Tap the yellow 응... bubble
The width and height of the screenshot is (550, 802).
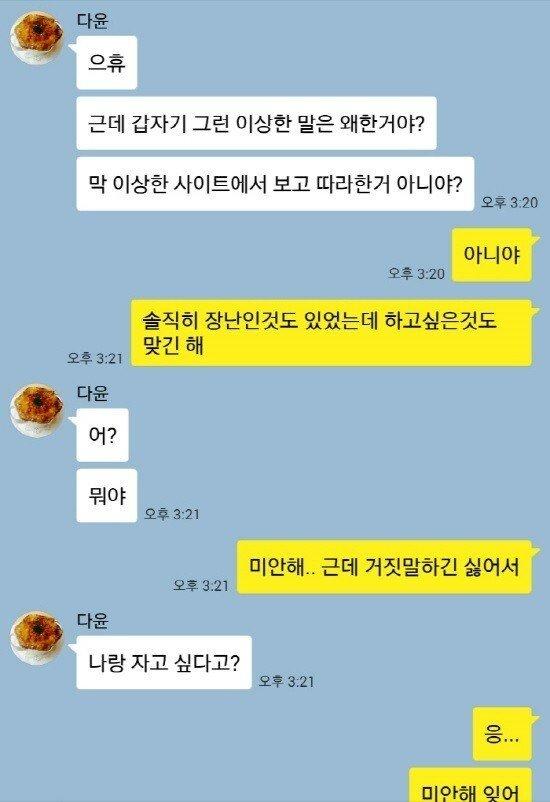coord(502,734)
